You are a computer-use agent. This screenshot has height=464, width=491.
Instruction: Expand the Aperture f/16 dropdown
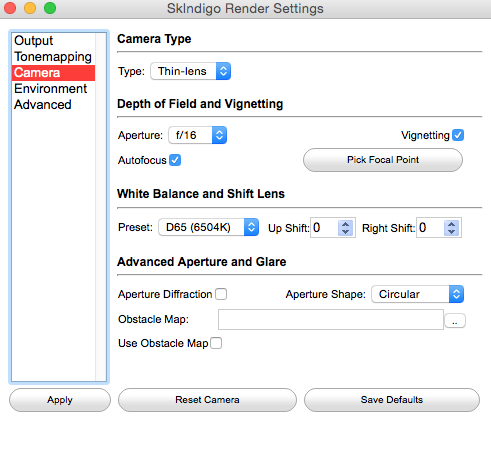tap(197, 135)
